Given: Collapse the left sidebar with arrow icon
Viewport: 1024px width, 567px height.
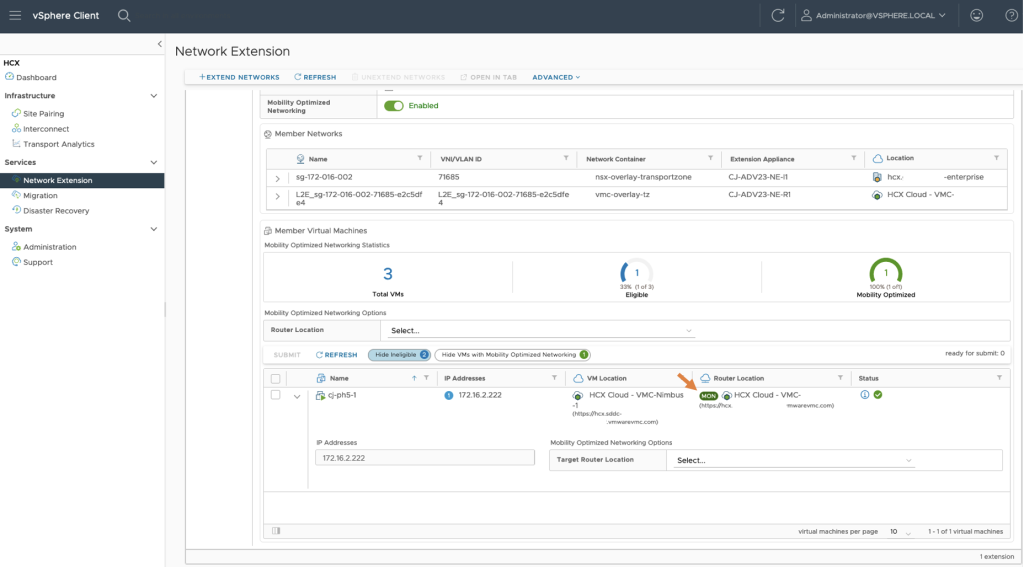Looking at the screenshot, I should point(160,44).
